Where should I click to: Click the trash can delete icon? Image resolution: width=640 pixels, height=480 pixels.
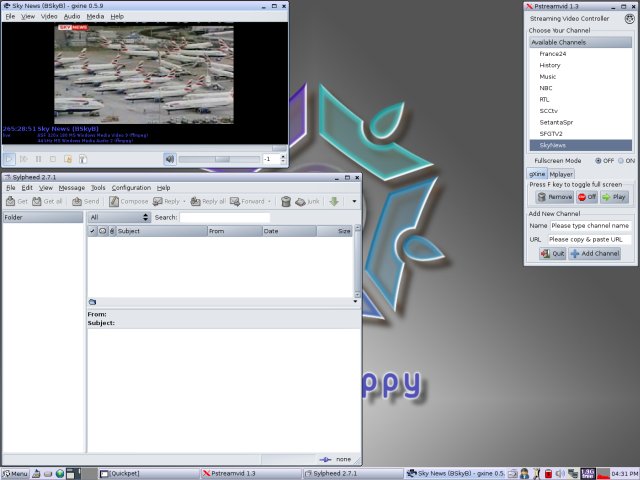coord(286,201)
